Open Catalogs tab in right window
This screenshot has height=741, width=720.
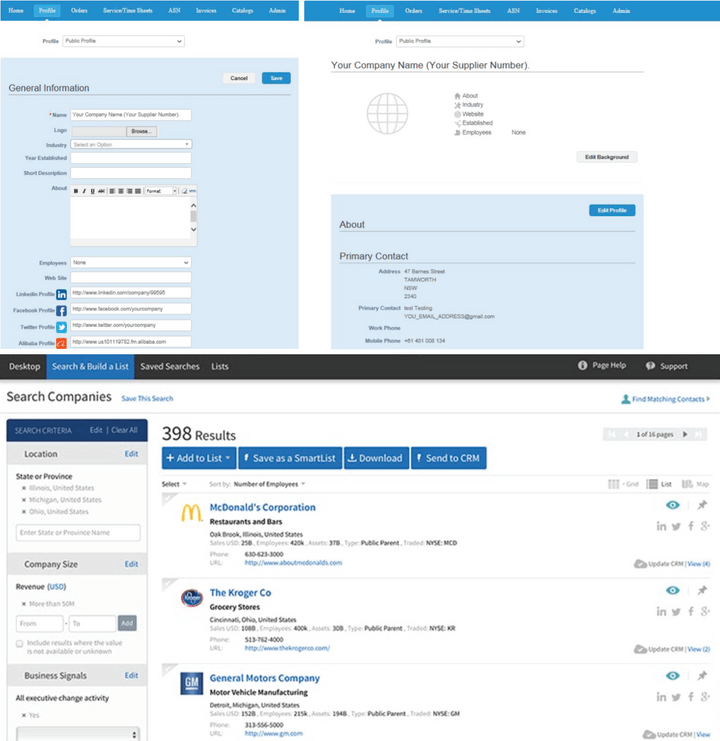pos(584,11)
